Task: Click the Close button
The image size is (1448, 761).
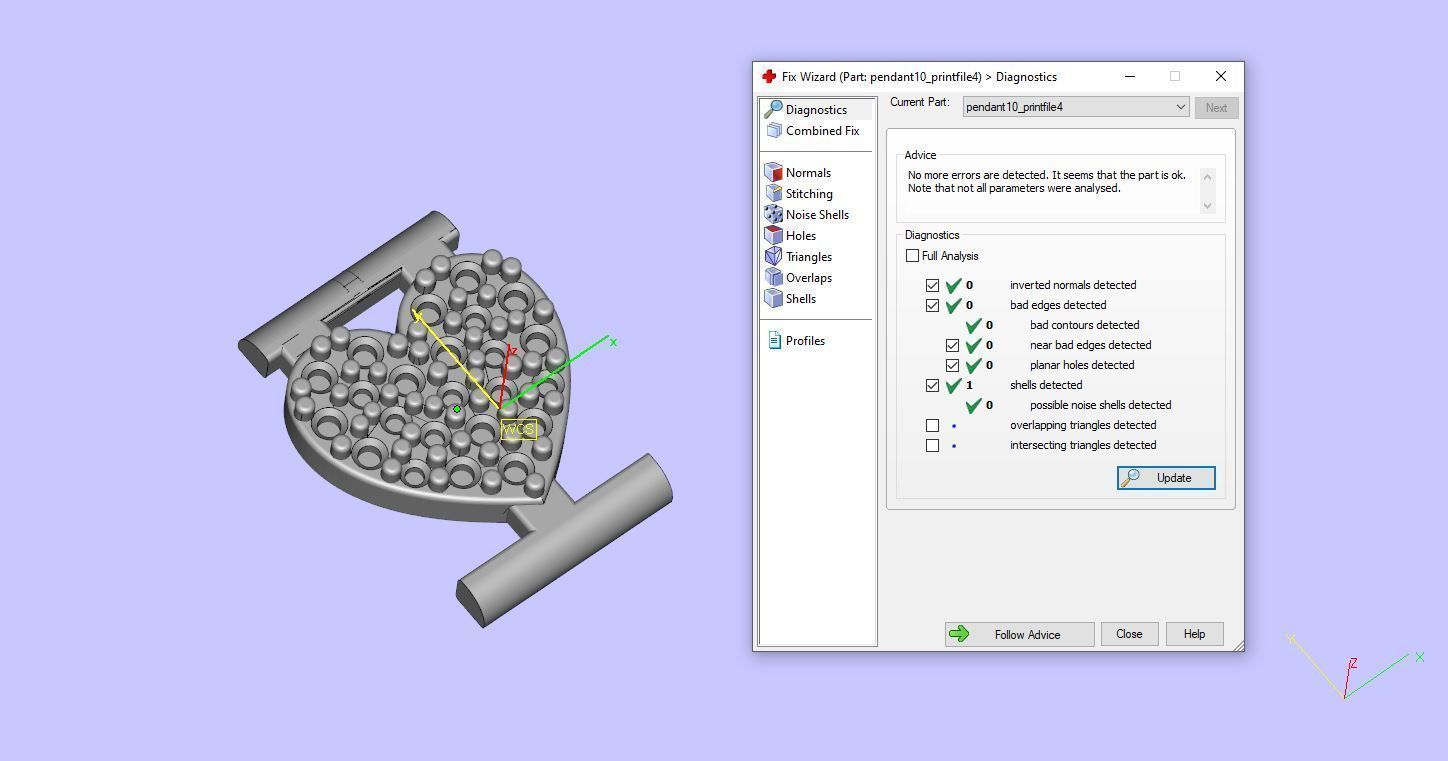Action: click(x=1129, y=634)
